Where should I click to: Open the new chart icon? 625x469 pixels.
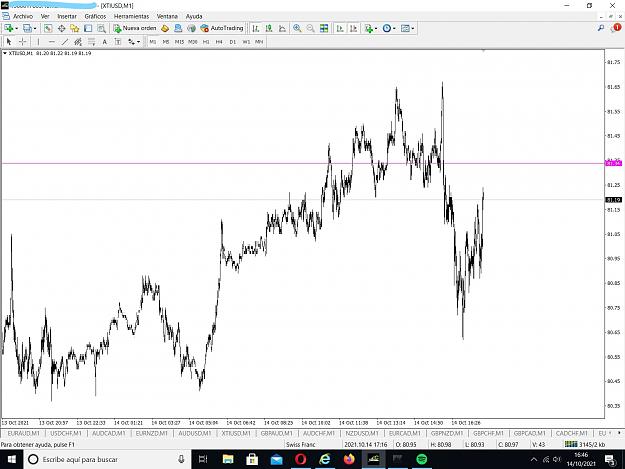[x=8, y=28]
